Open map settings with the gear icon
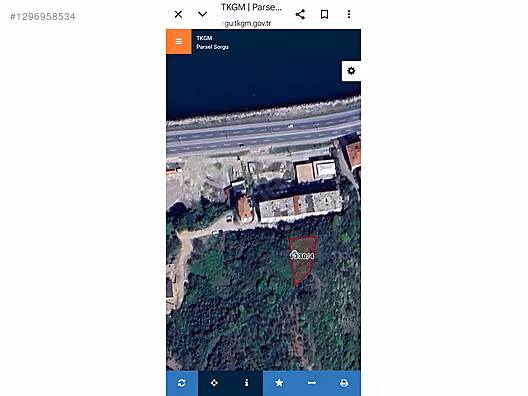This screenshot has height=396, width=528. click(351, 71)
